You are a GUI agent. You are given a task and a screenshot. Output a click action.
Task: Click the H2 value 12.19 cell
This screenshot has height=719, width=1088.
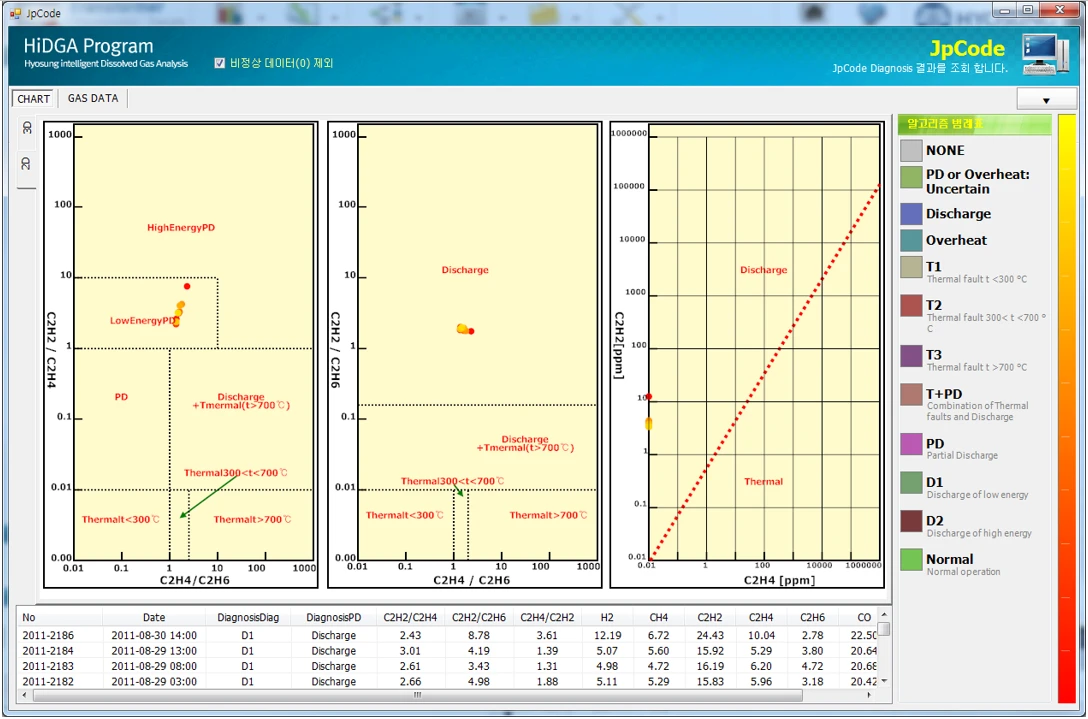607,635
